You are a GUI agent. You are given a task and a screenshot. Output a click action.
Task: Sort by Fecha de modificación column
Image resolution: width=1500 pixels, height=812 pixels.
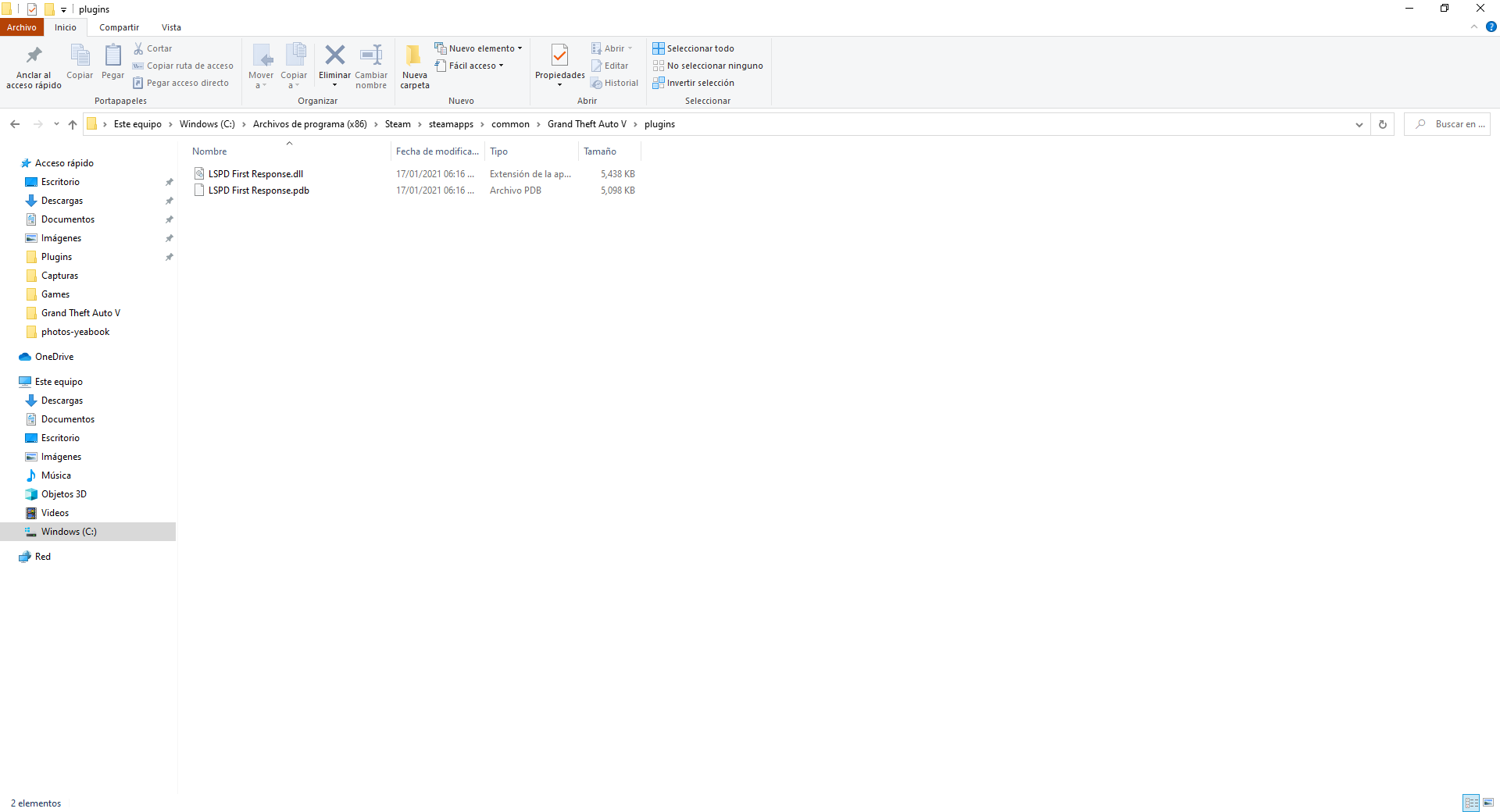(437, 151)
